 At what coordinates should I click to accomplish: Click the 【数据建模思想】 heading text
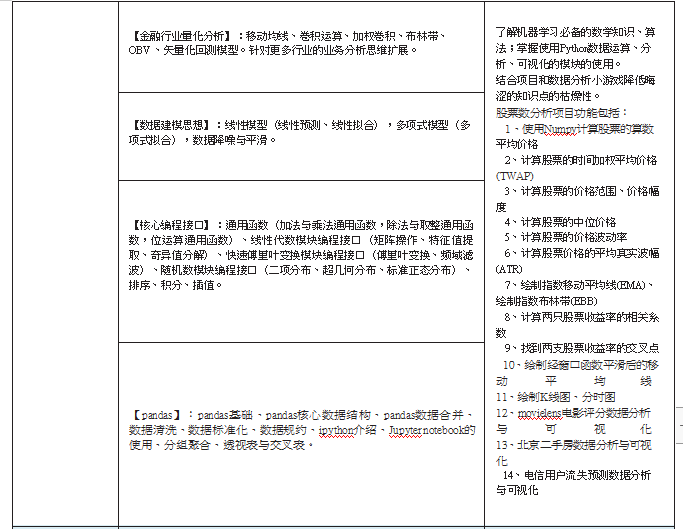(174, 126)
